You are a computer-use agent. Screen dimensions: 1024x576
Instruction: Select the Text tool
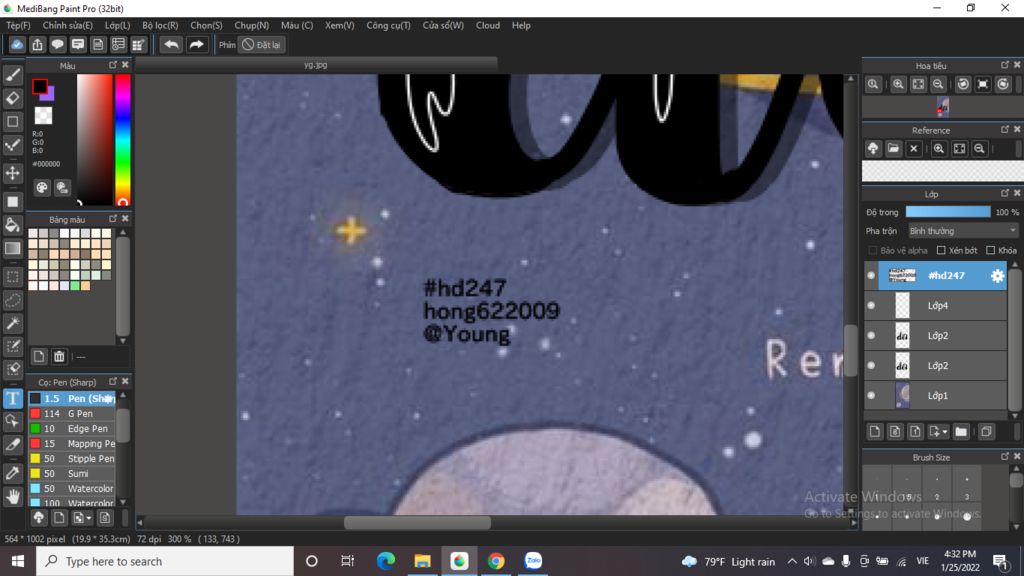[x=12, y=398]
